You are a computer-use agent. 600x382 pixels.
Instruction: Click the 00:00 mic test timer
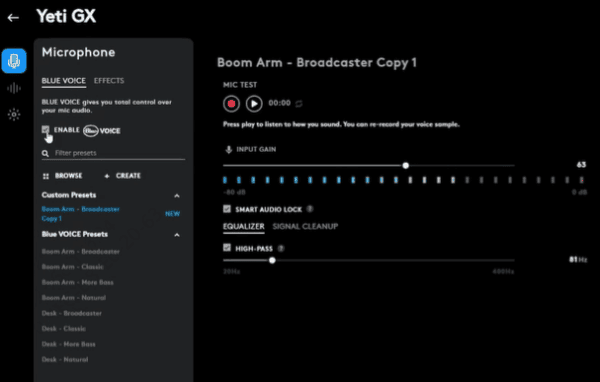279,103
